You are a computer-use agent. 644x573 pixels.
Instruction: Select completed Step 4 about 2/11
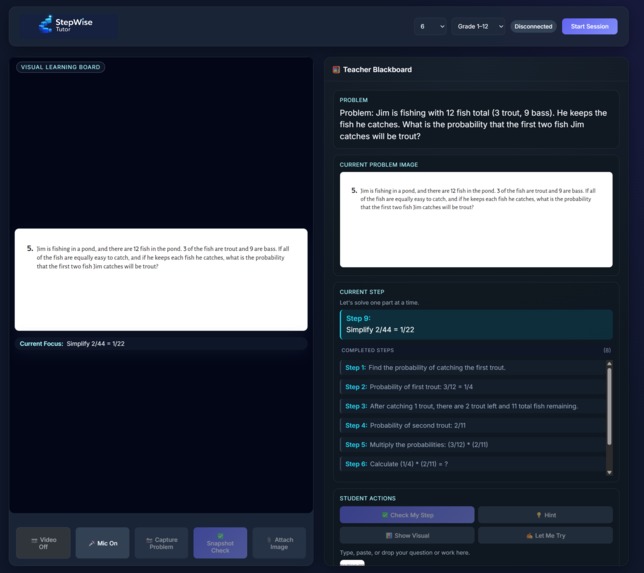tap(472, 426)
